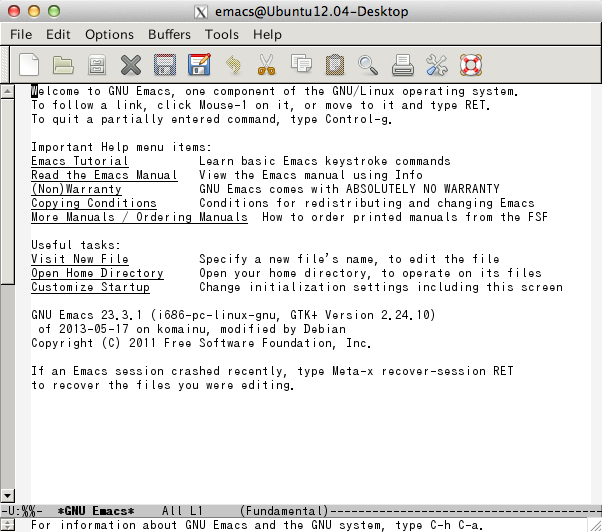Open the Help menu
The image size is (602, 532).
(267, 35)
